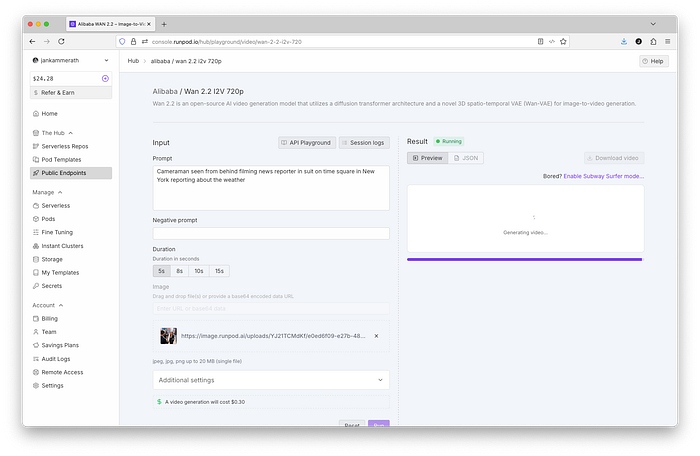Collapse The Hub section

pyautogui.click(x=53, y=133)
